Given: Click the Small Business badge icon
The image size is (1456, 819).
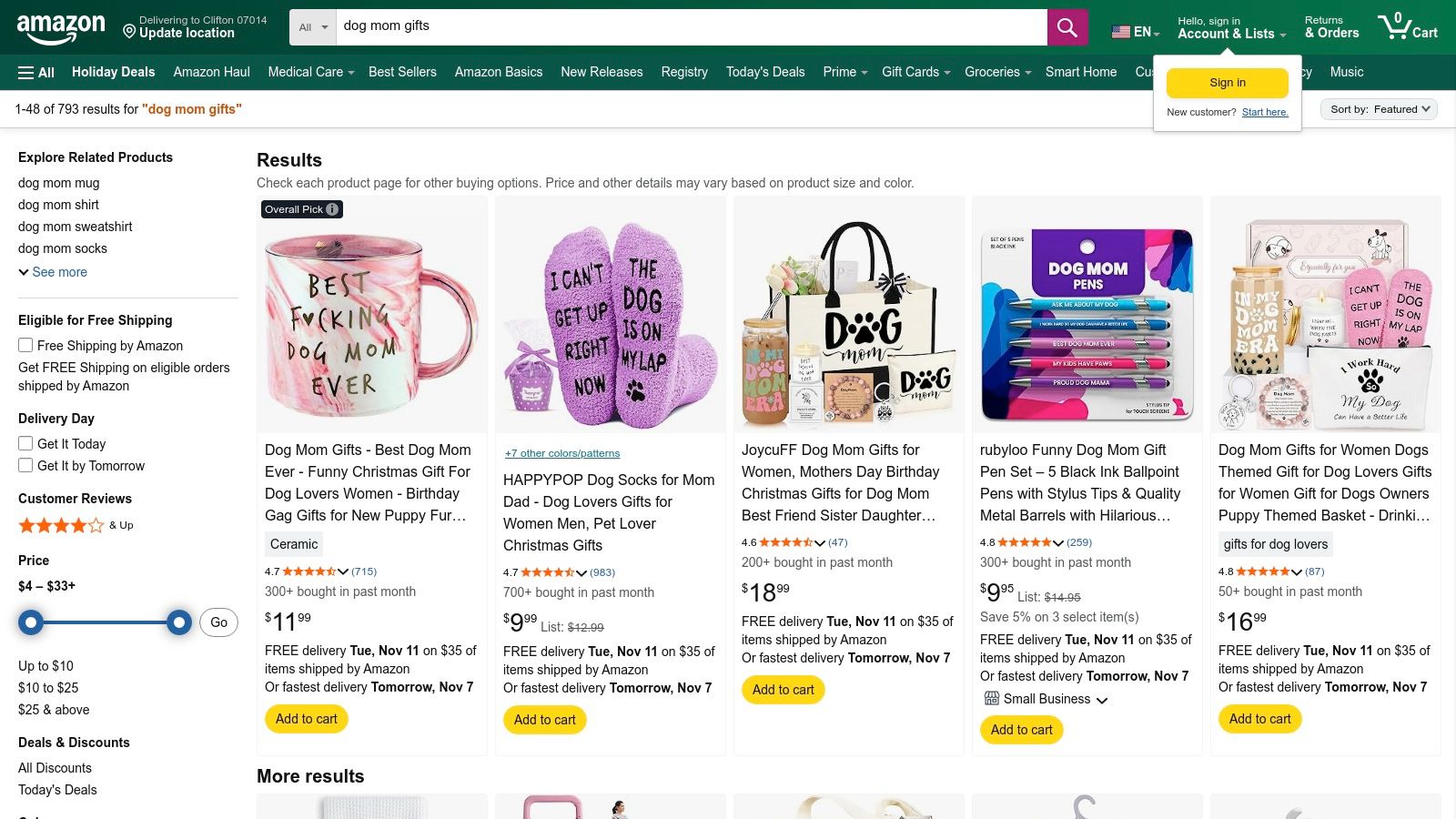Looking at the screenshot, I should tap(991, 698).
